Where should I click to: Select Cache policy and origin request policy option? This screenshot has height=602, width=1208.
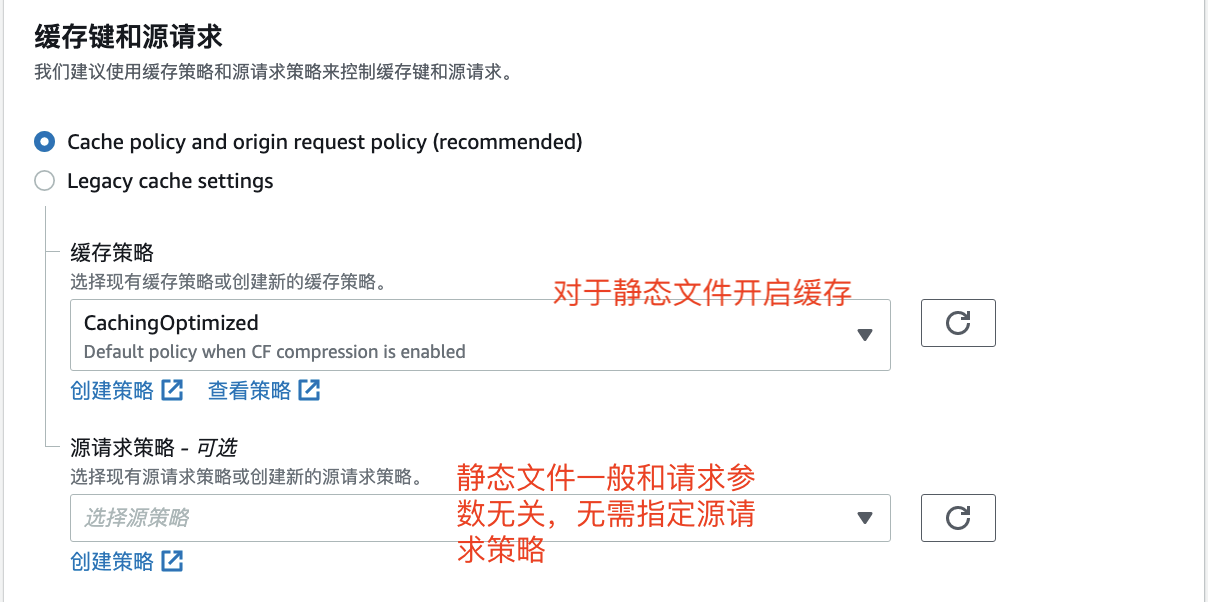pyautogui.click(x=43, y=141)
